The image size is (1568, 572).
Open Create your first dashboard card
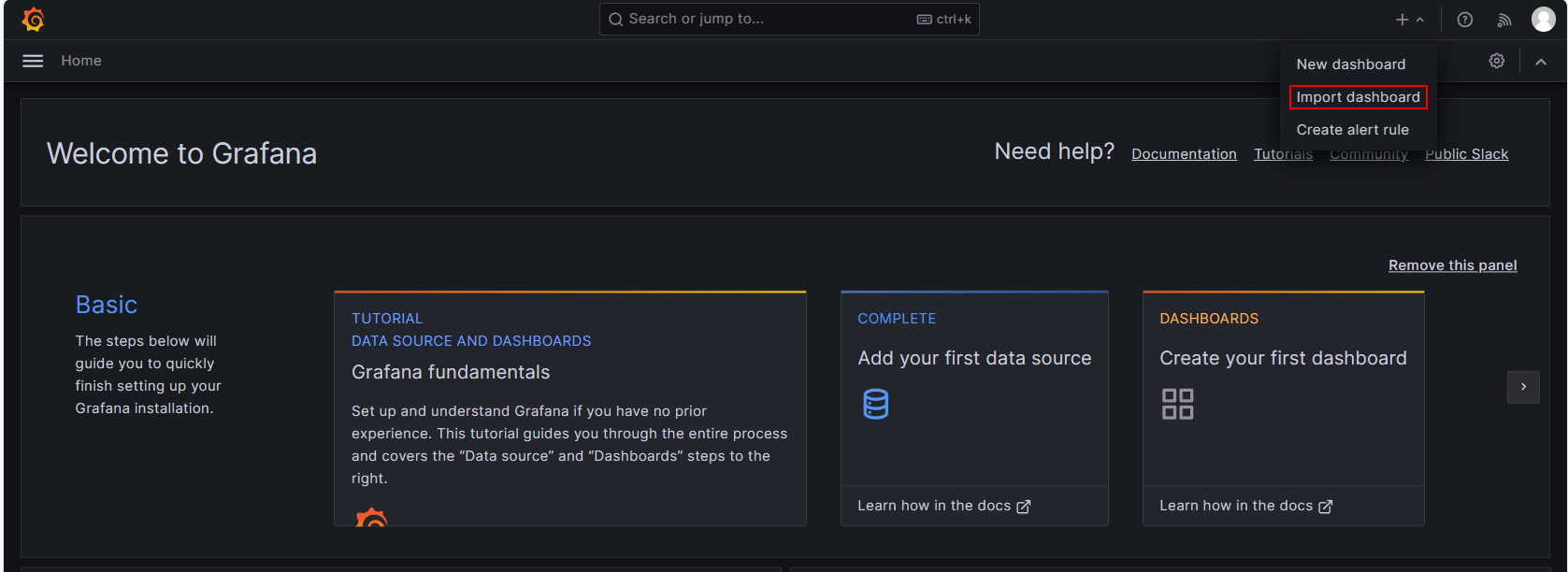1283,408
